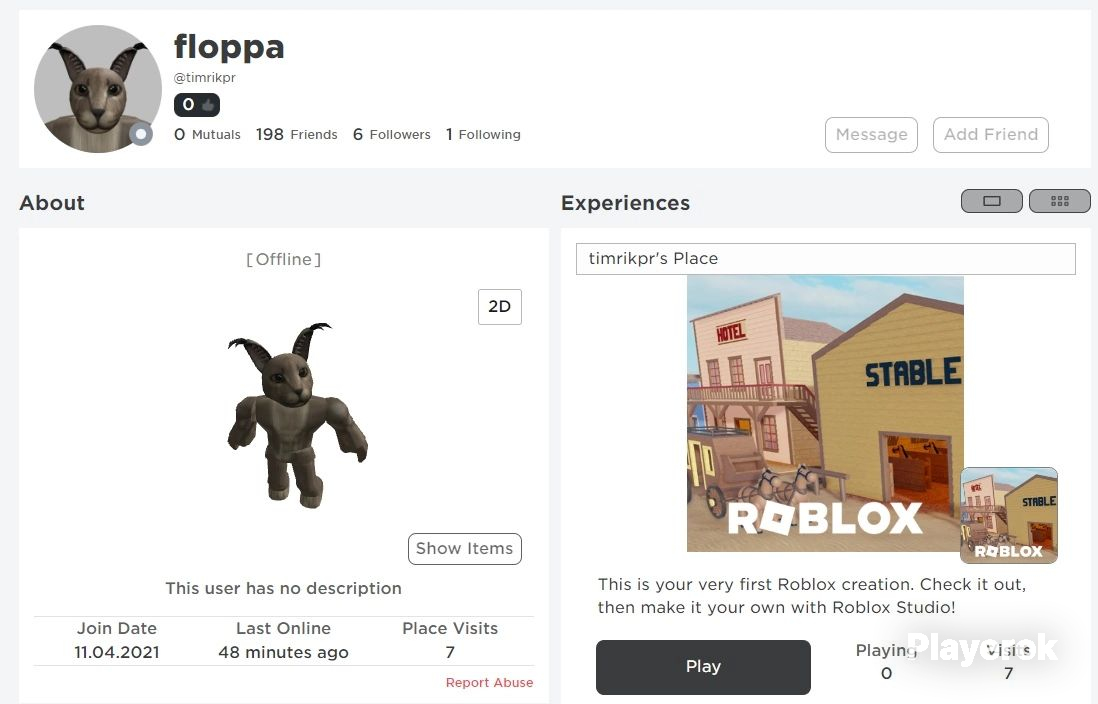
Task: Click the 3D avatar model preview
Action: [x=298, y=414]
